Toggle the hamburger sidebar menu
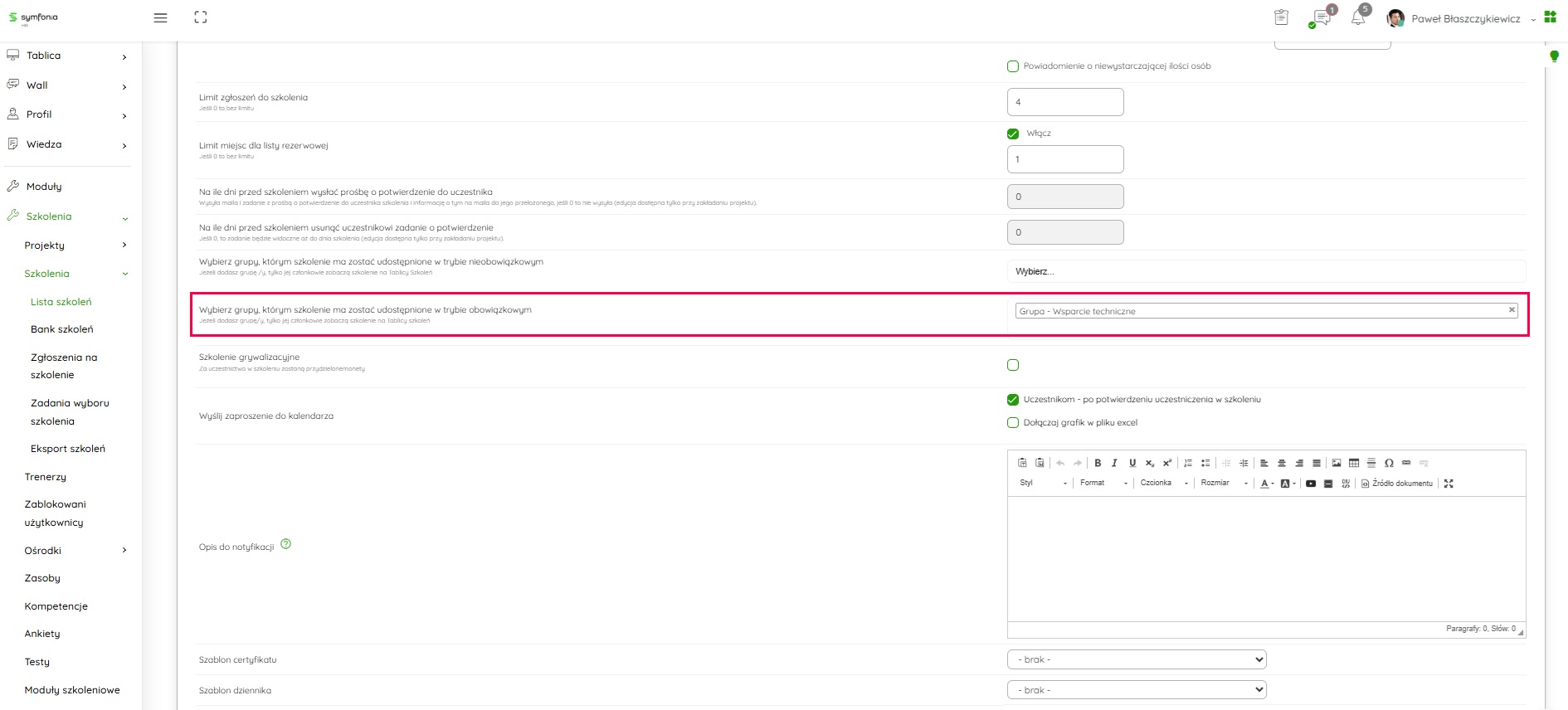The image size is (1568, 710). pyautogui.click(x=161, y=17)
